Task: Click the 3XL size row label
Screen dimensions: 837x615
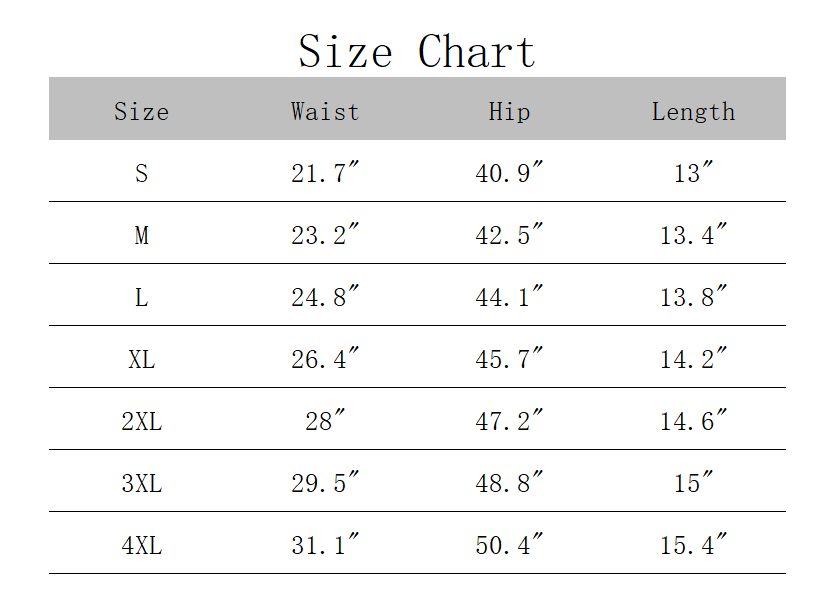Action: (x=141, y=483)
